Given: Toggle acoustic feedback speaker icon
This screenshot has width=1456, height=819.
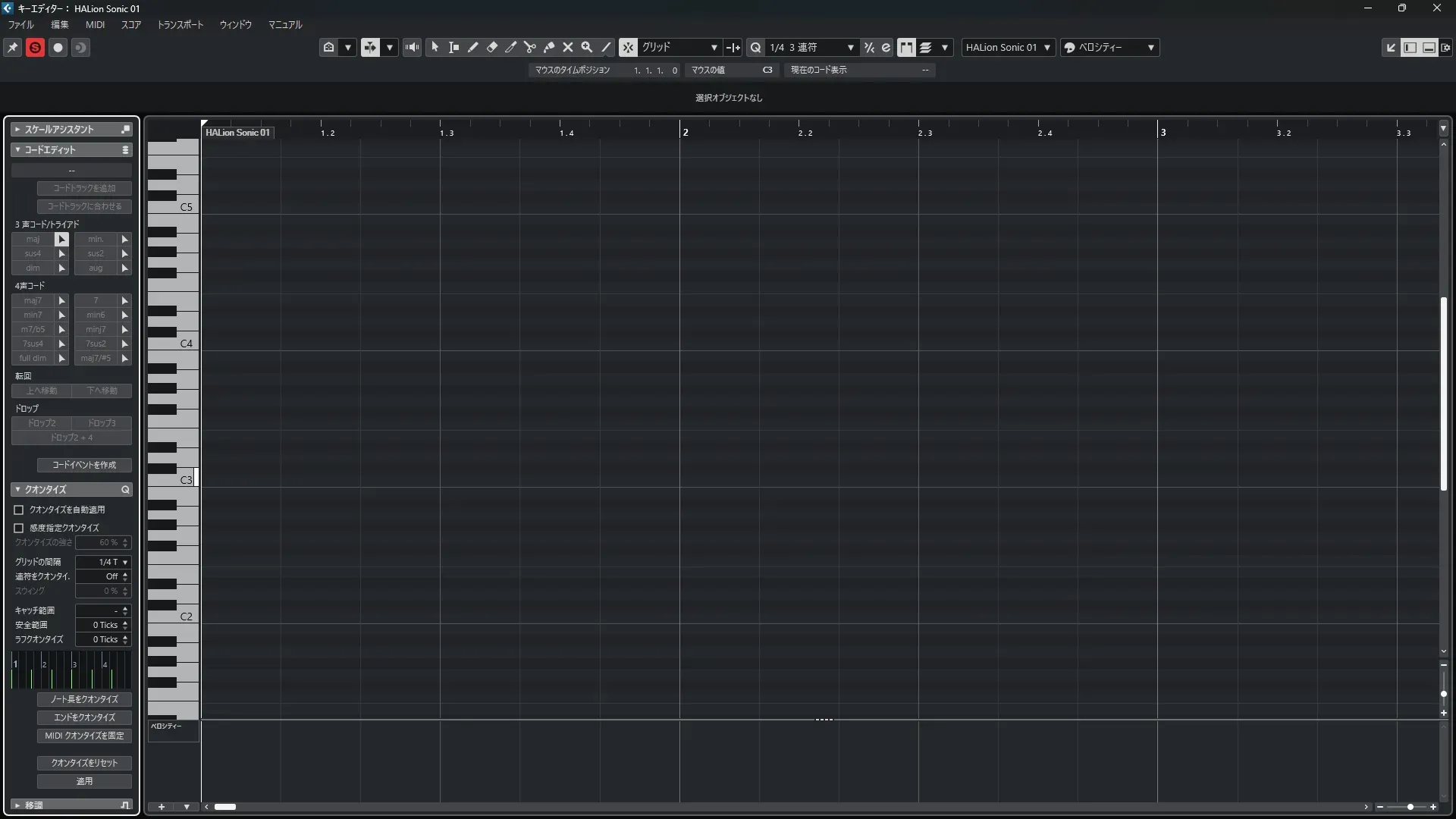Looking at the screenshot, I should pos(412,47).
